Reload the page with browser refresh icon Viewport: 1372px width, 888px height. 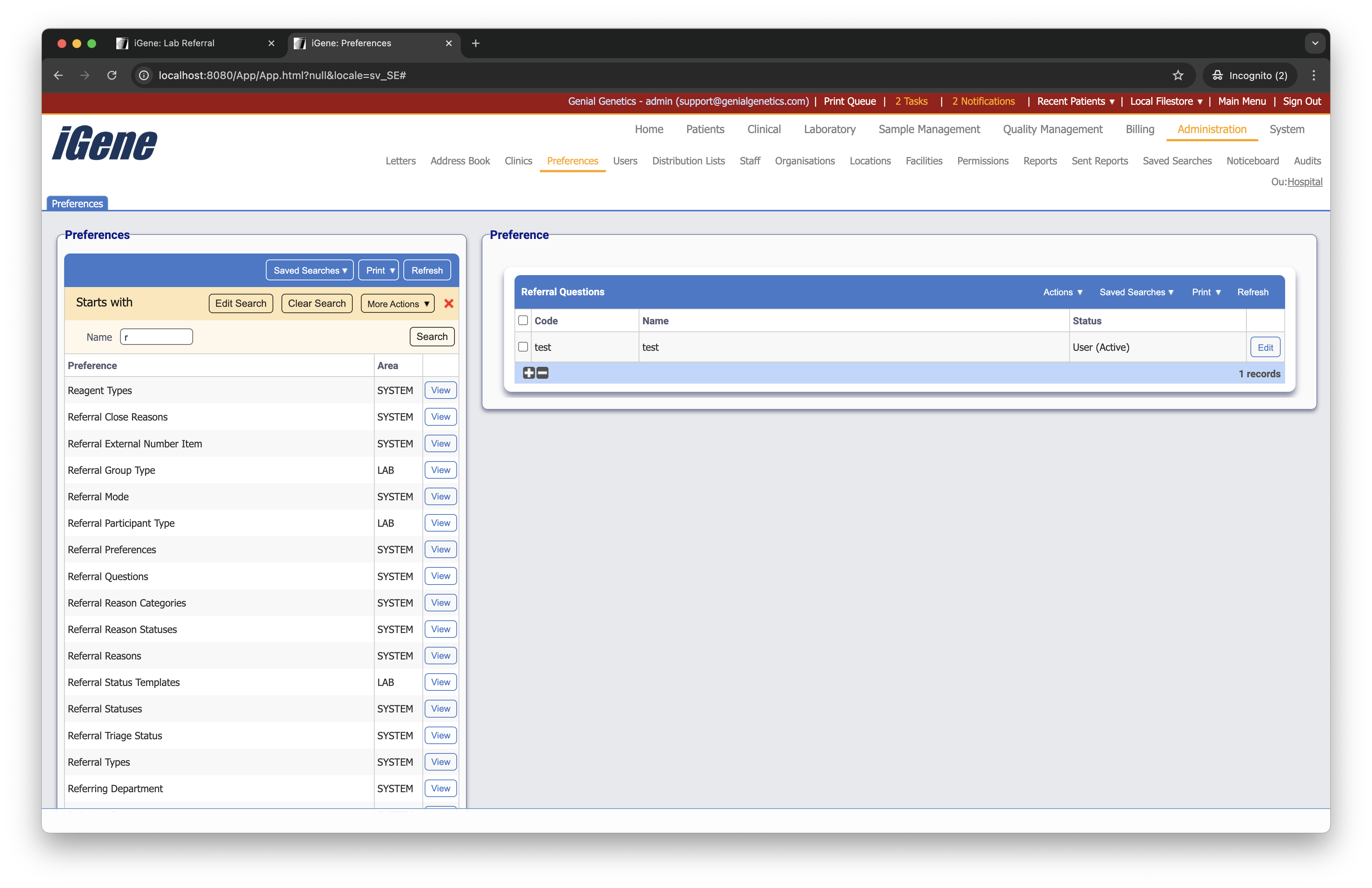112,75
